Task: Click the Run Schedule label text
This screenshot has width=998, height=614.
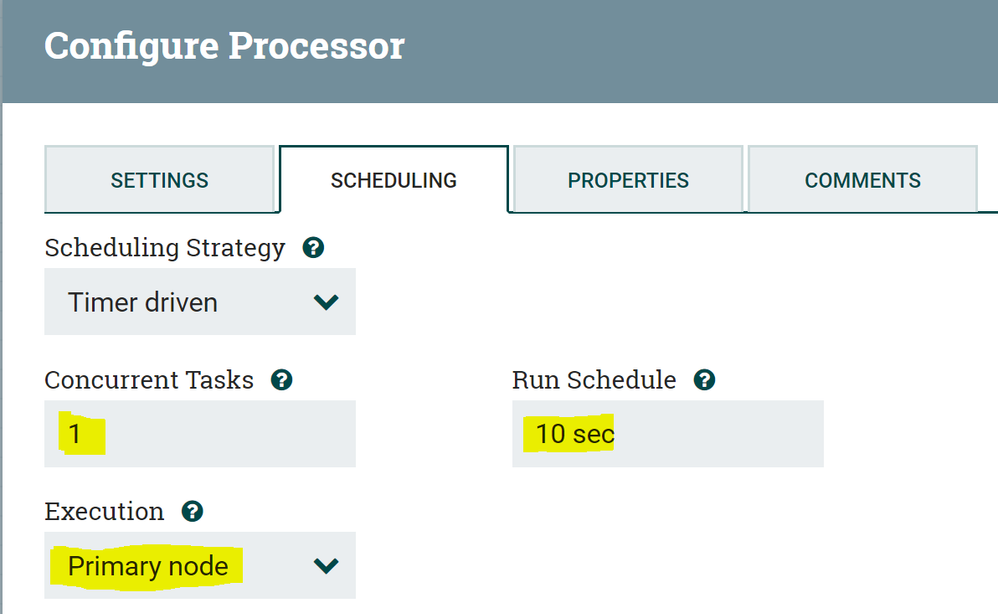Action: point(594,380)
